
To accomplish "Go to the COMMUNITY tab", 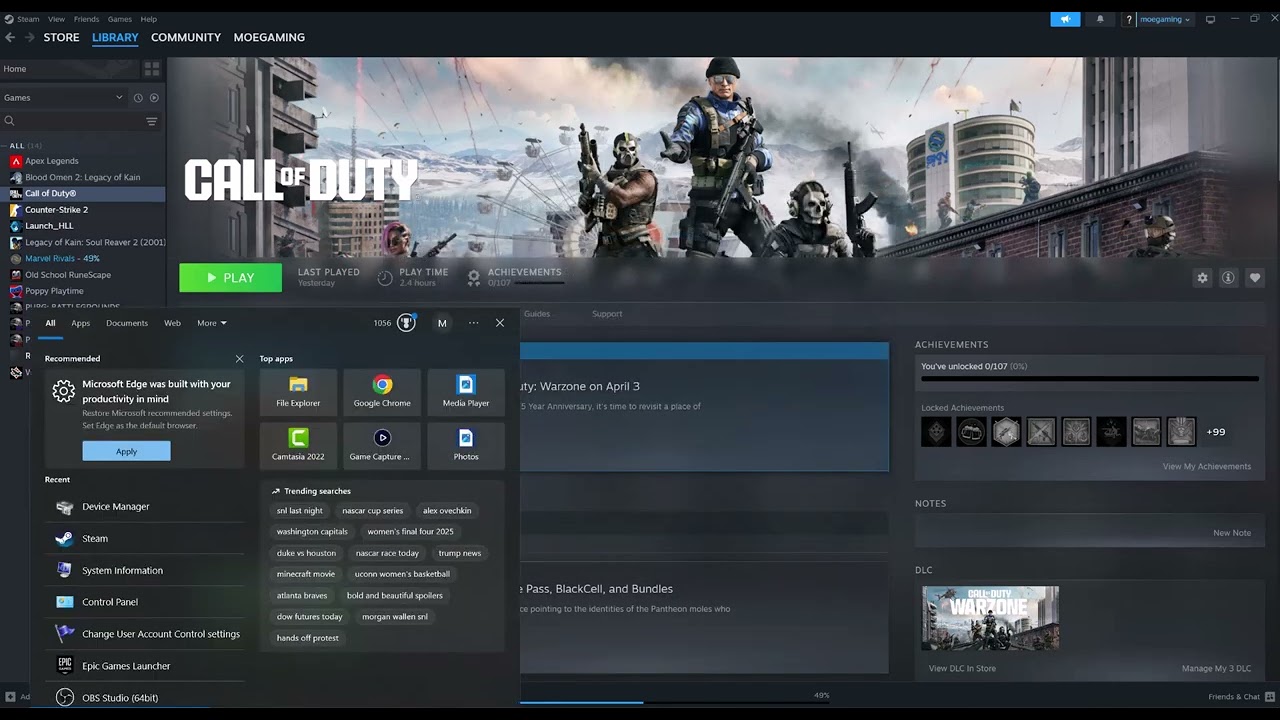I will click(186, 37).
